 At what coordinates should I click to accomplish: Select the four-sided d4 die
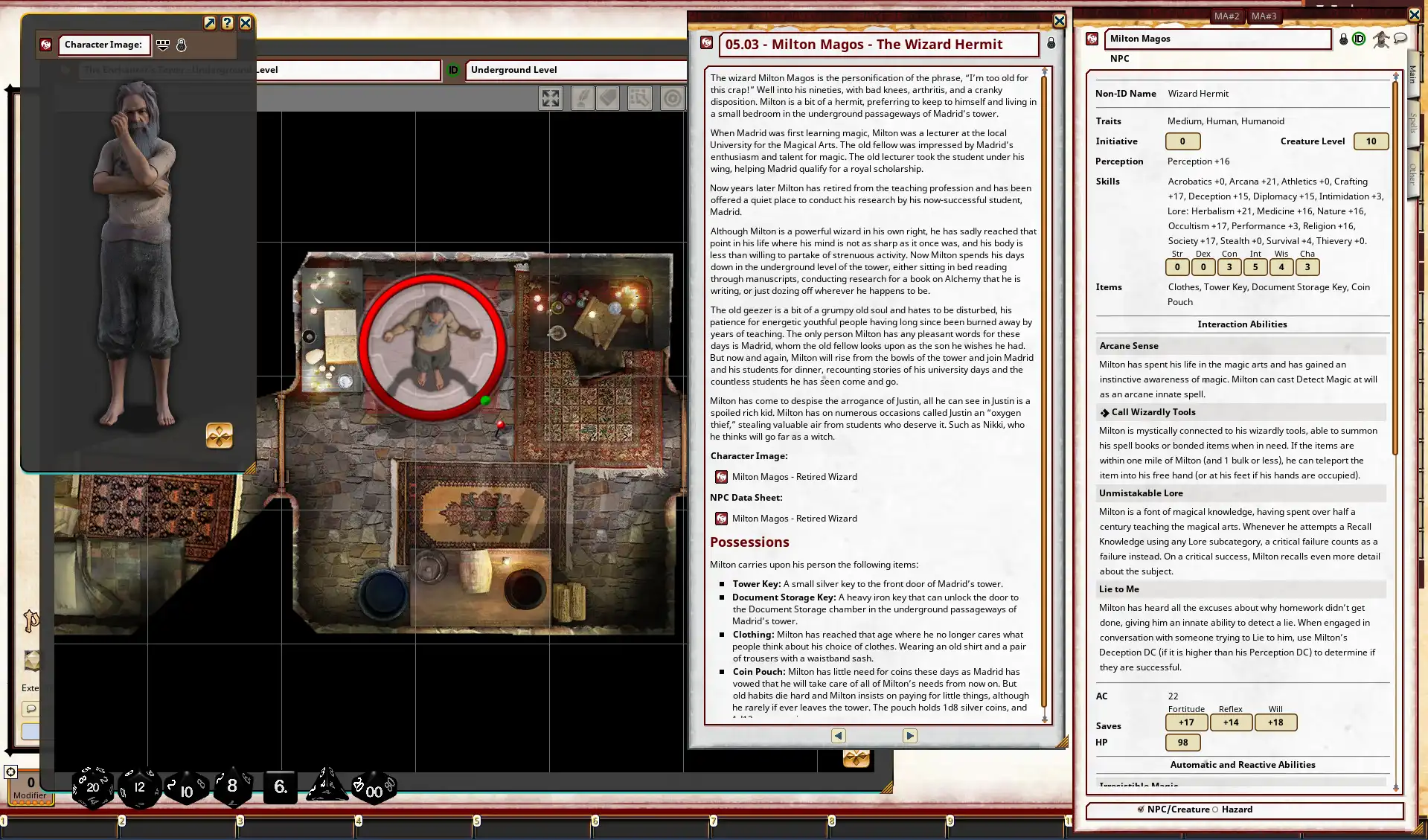pyautogui.click(x=326, y=785)
